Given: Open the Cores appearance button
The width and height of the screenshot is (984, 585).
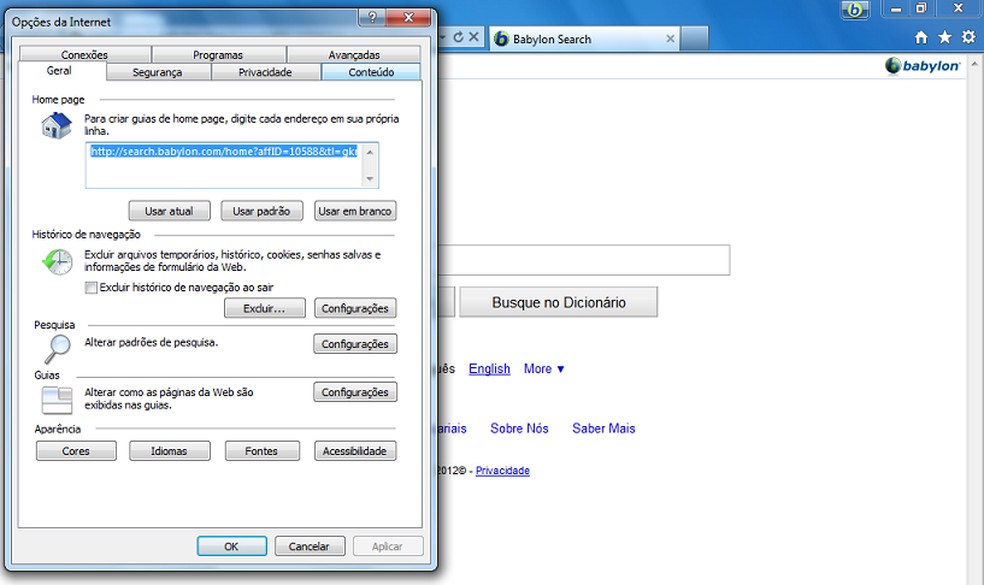Looking at the screenshot, I should tap(76, 451).
